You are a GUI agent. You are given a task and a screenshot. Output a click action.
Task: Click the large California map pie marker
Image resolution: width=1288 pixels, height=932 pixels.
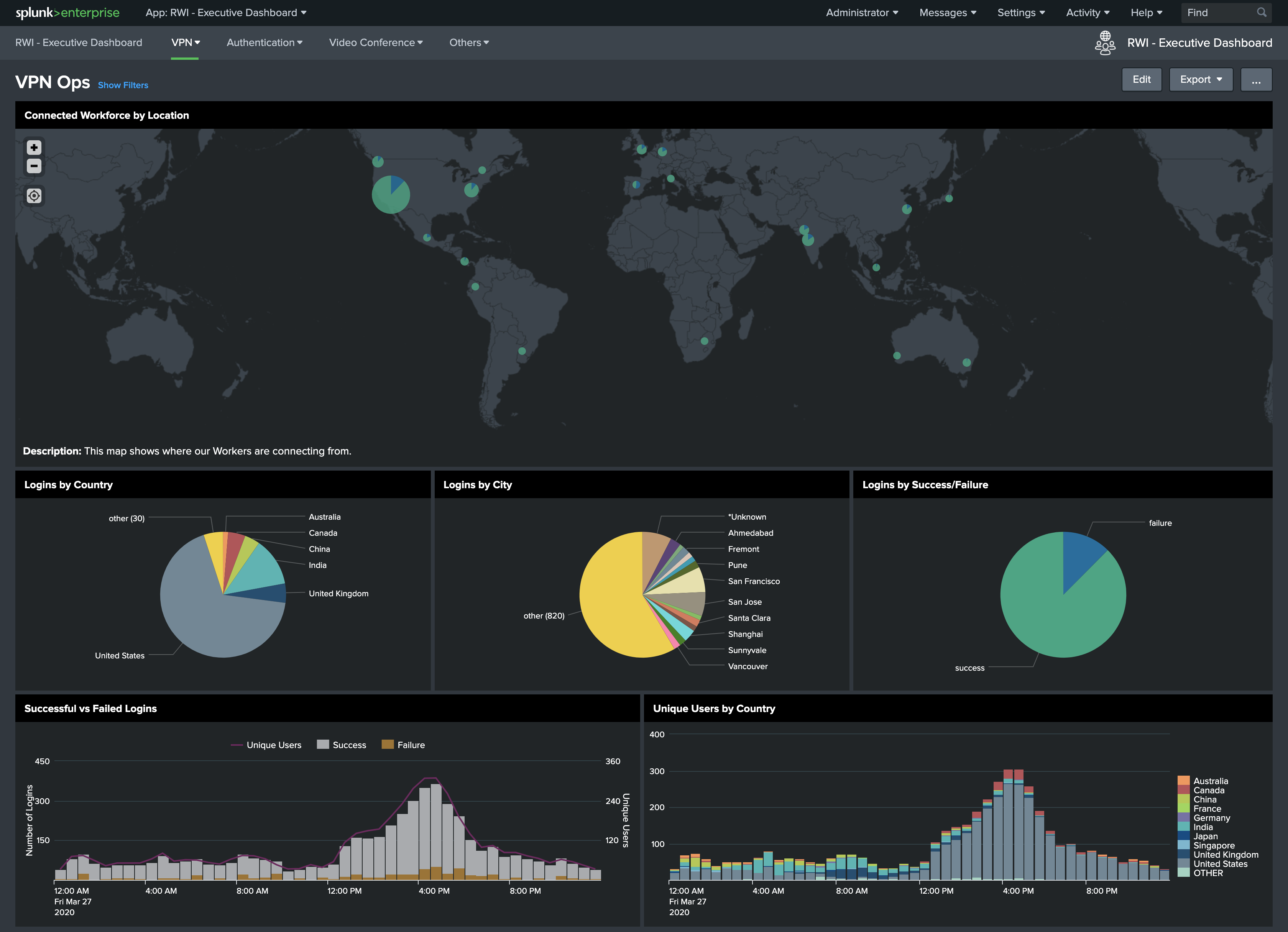(391, 195)
